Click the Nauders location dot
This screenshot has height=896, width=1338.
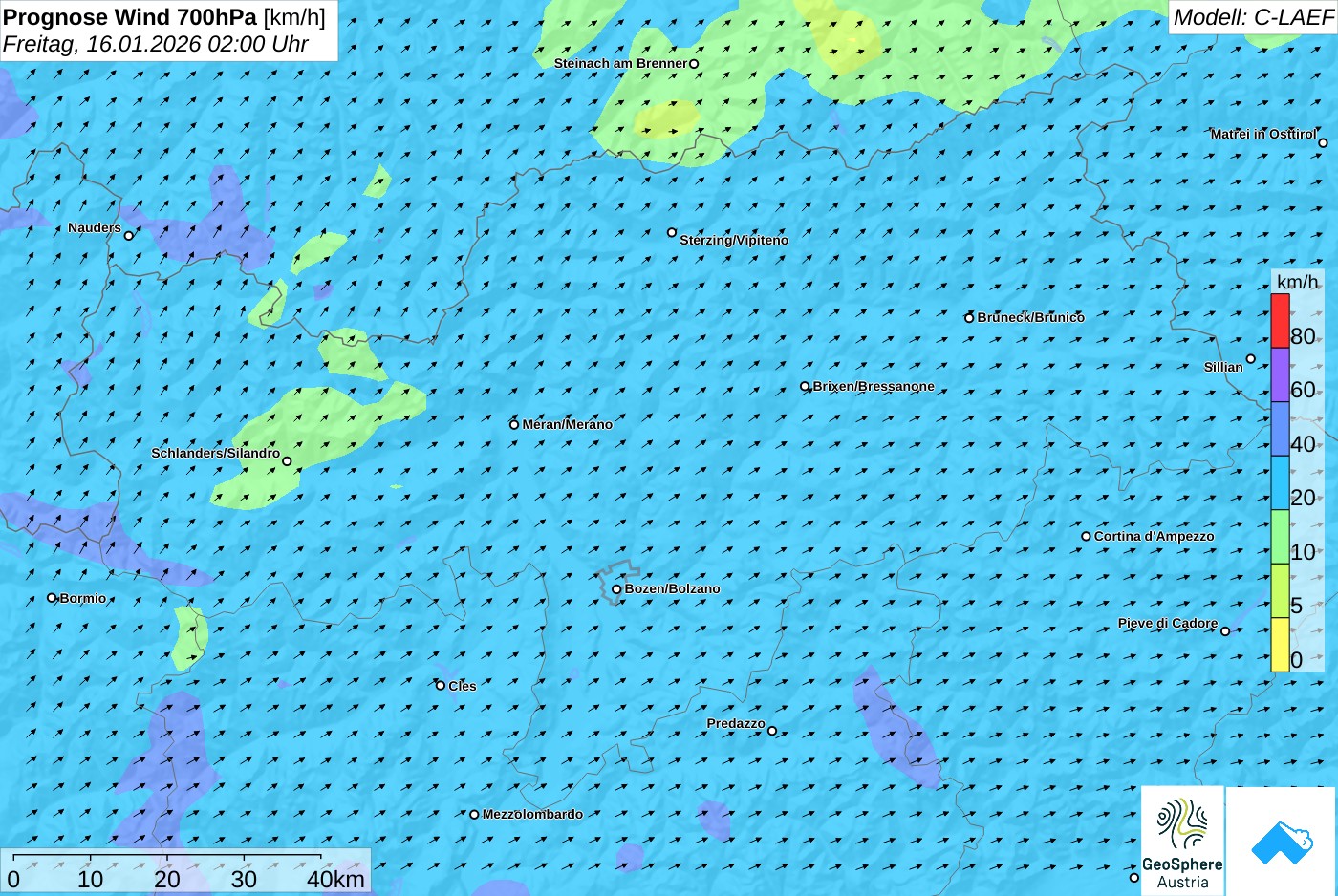click(x=129, y=235)
